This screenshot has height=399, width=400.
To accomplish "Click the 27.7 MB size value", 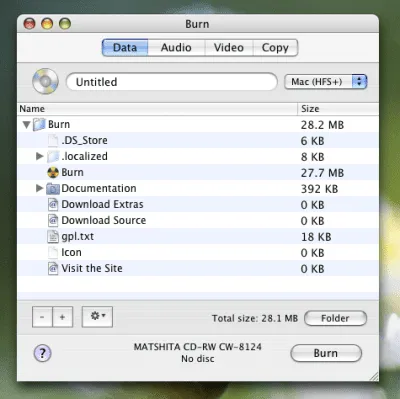I will coord(322,173).
